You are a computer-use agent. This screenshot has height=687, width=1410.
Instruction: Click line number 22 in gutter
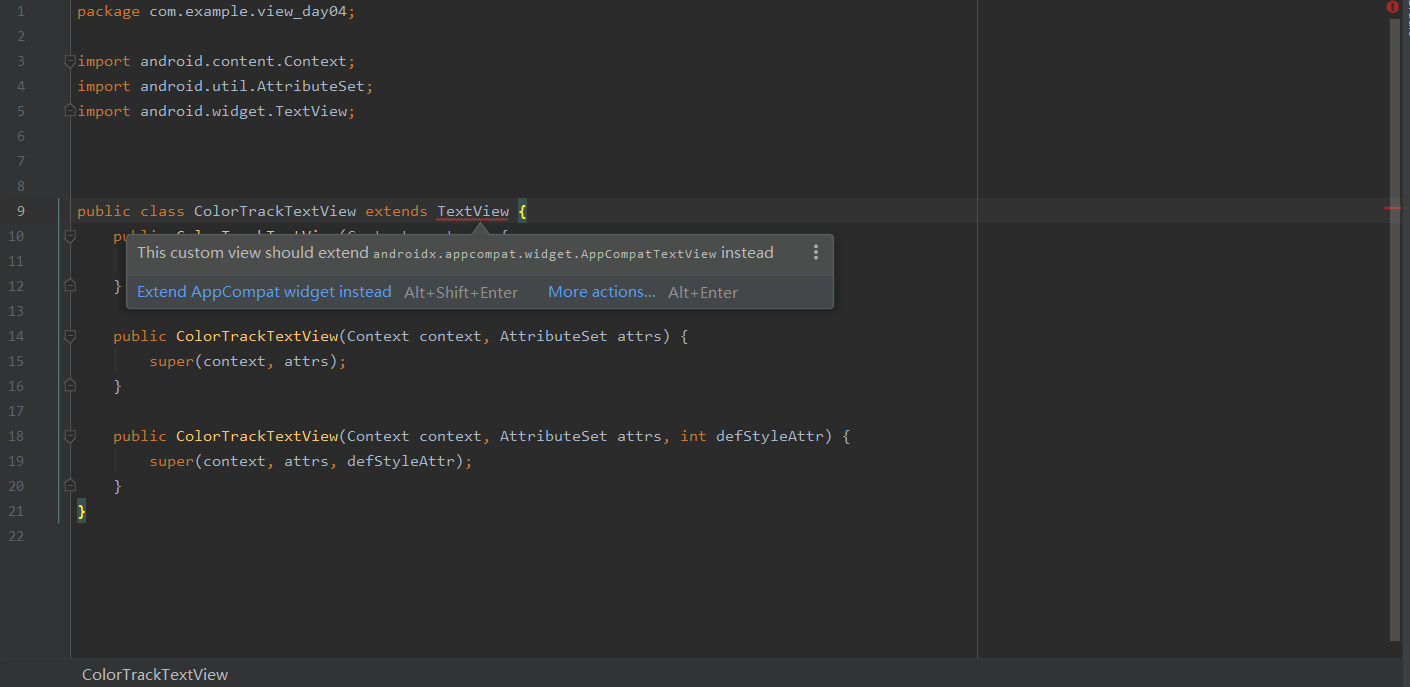(x=15, y=536)
